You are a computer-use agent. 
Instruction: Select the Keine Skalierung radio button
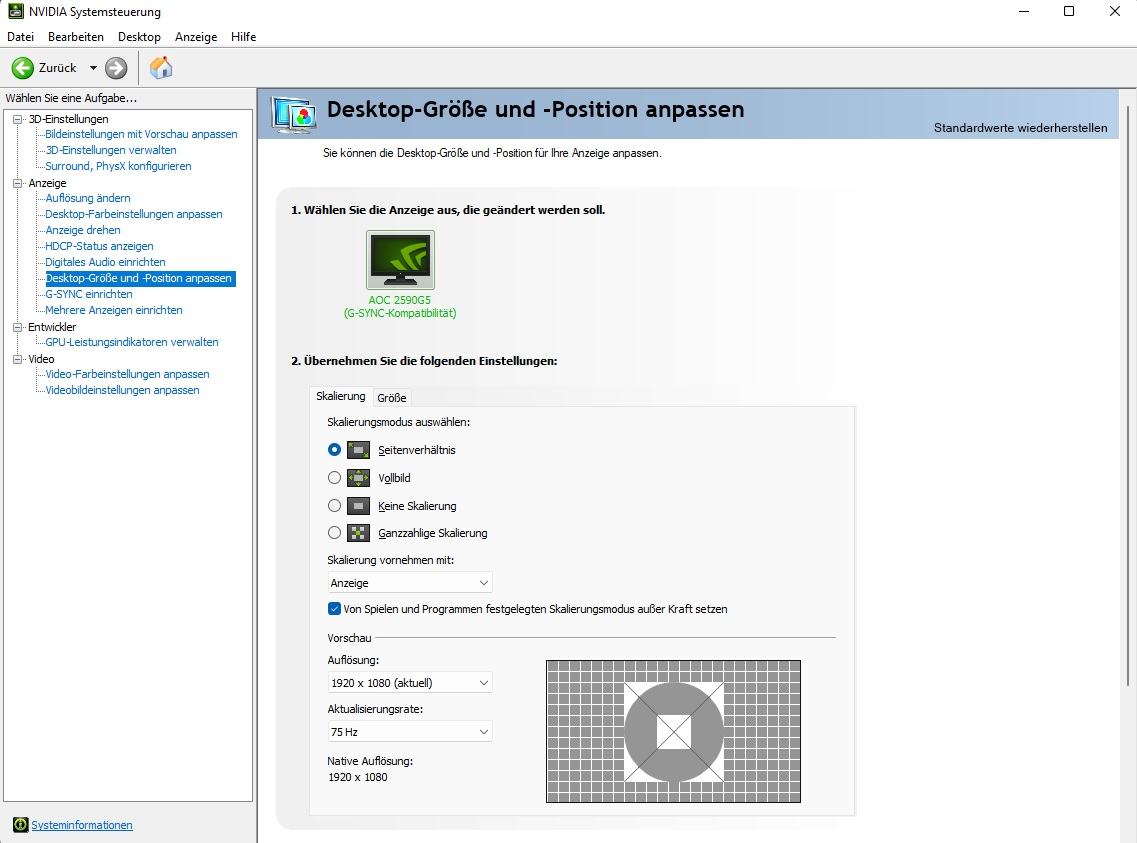334,505
